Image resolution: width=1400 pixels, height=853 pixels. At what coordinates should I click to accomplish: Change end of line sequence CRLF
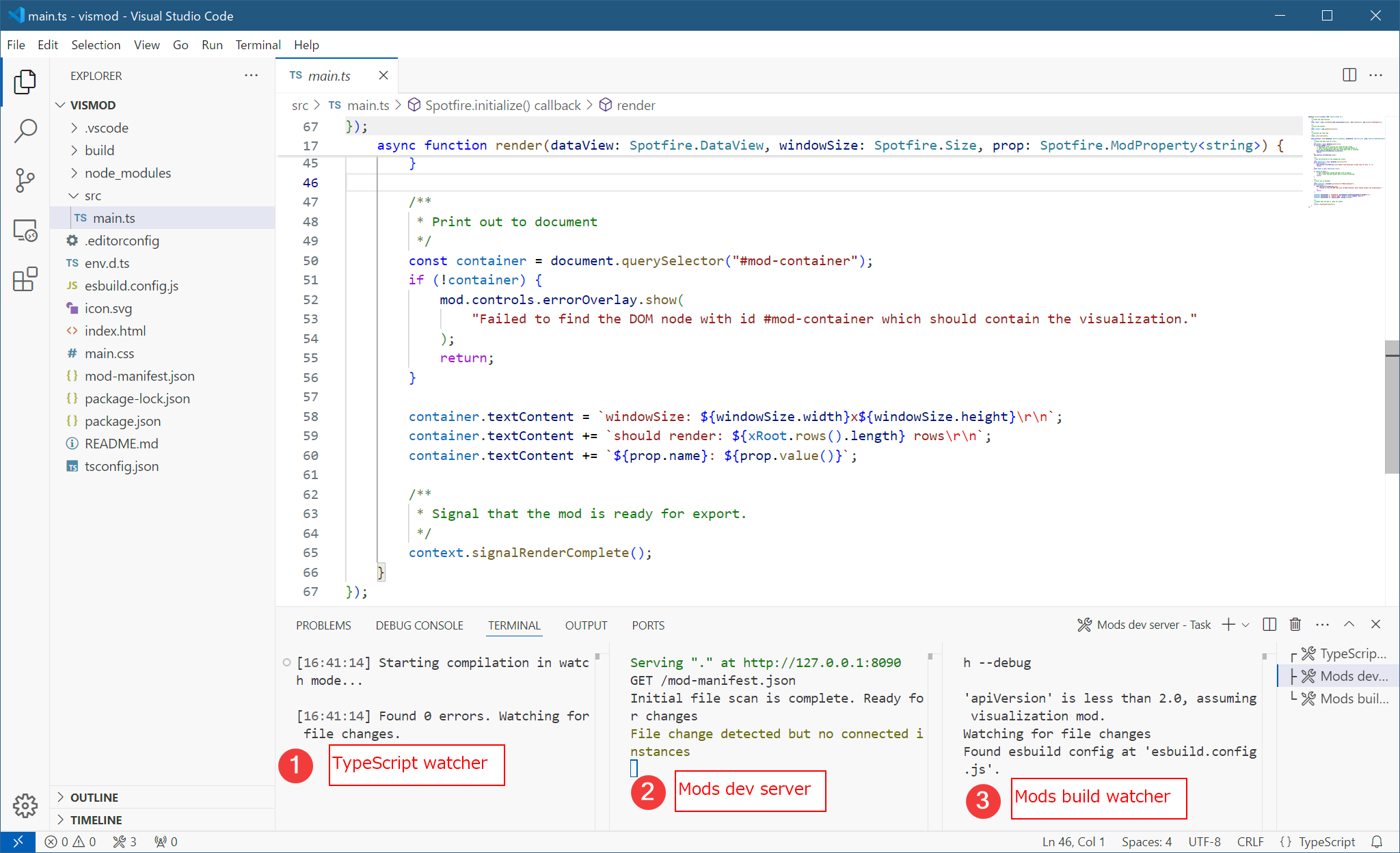(x=1250, y=841)
